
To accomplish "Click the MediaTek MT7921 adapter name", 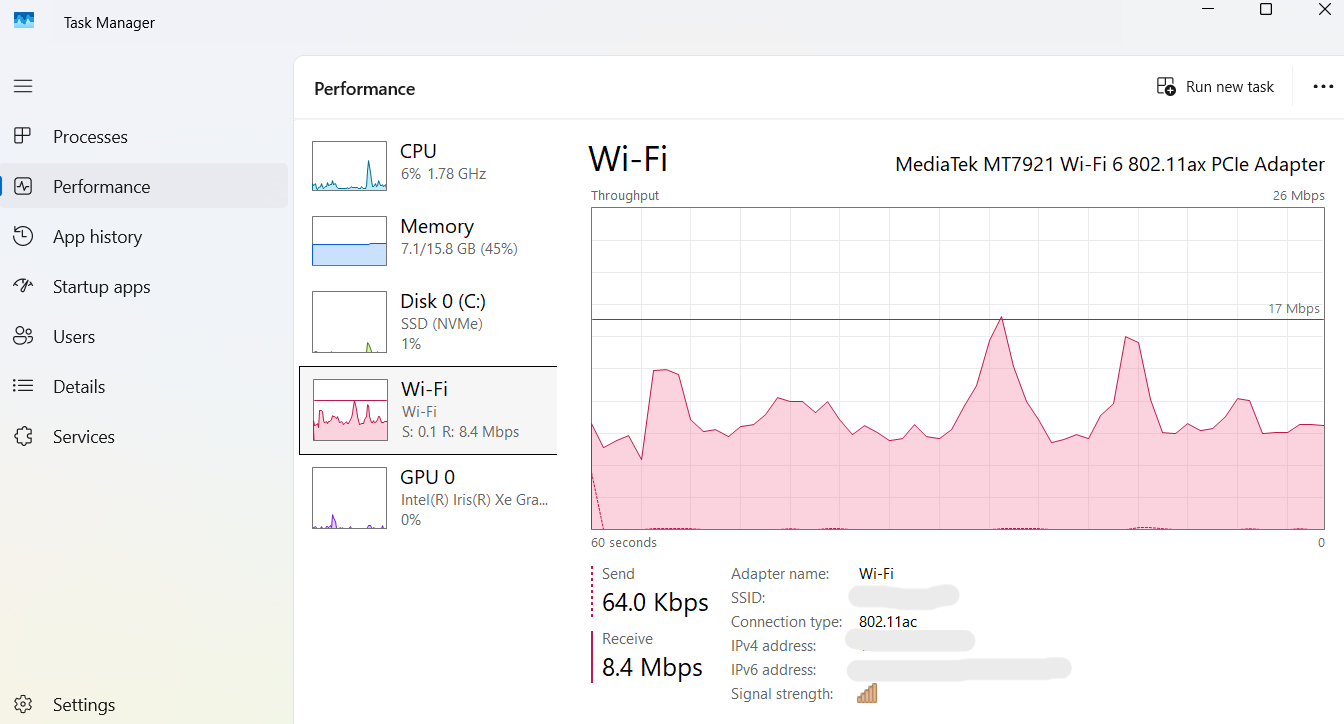I will point(1110,164).
